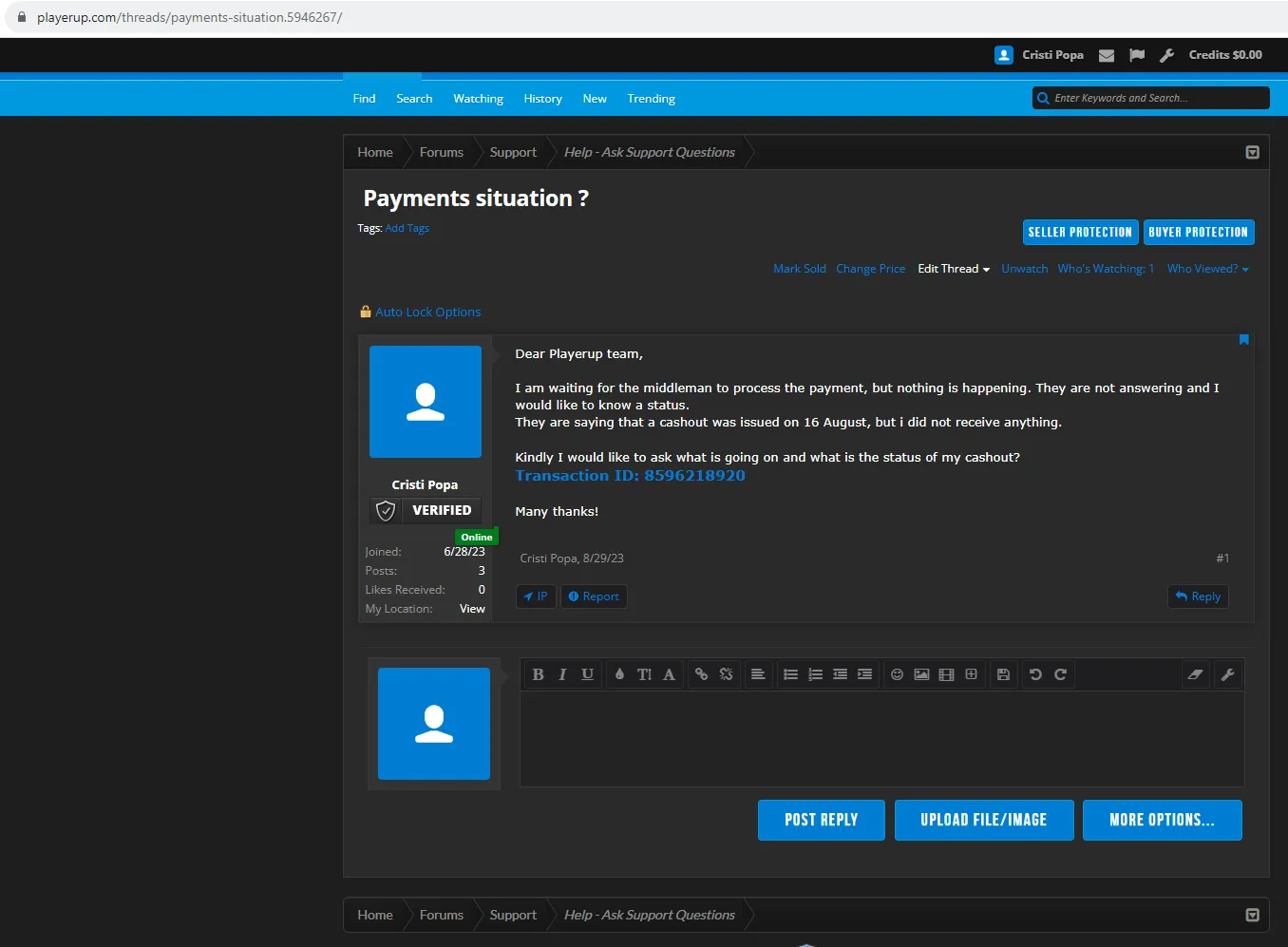The width and height of the screenshot is (1288, 947).
Task: Click the insert link icon
Action: tap(701, 674)
